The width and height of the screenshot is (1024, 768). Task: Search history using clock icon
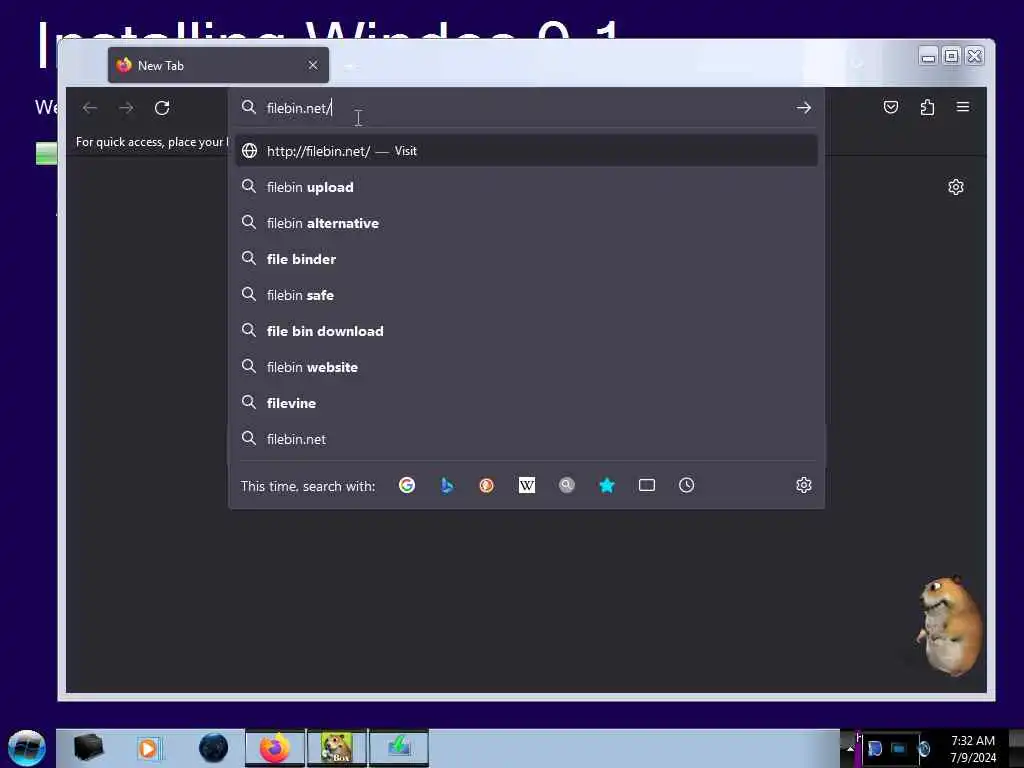(686, 485)
